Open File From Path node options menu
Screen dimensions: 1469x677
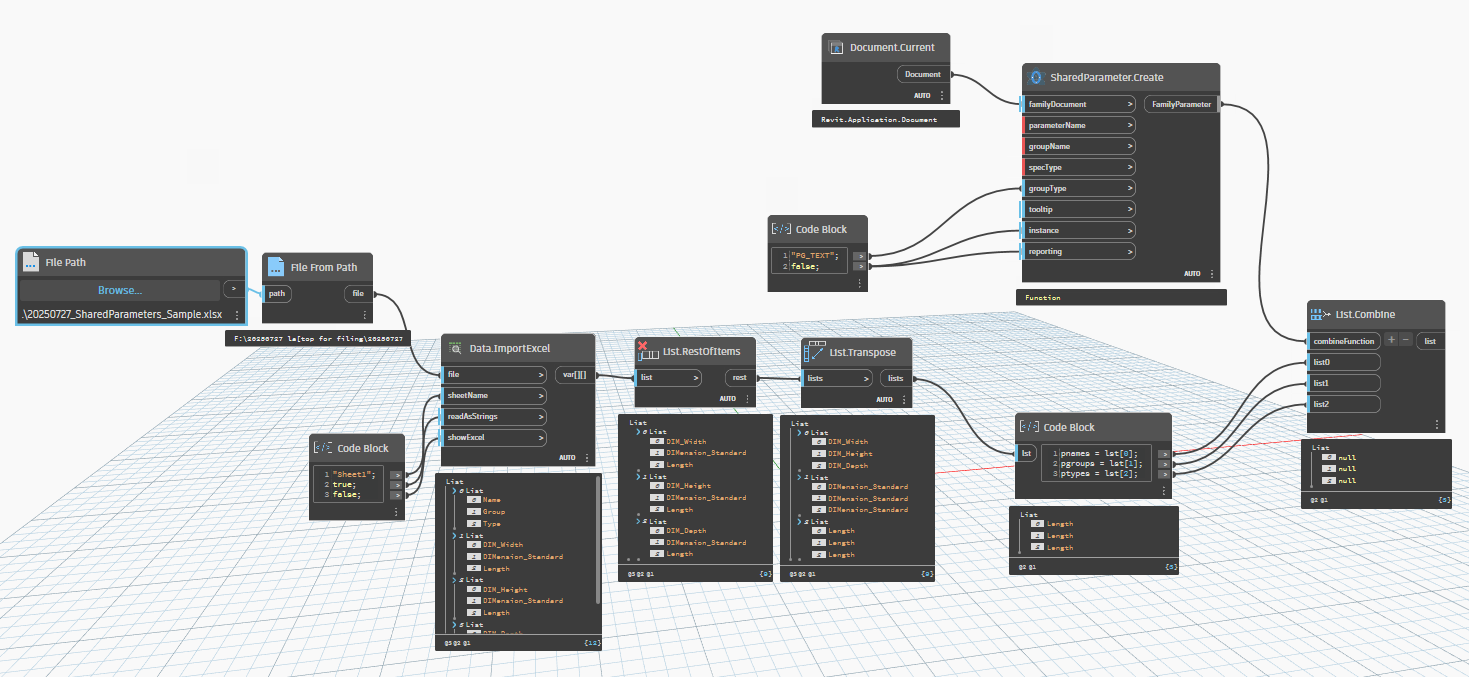click(364, 315)
